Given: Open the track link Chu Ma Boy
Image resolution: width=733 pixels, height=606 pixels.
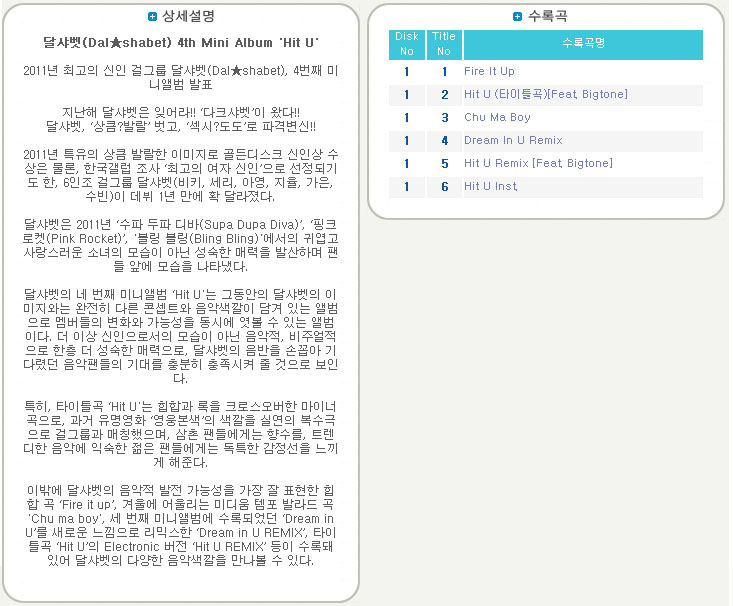Looking at the screenshot, I should [x=497, y=117].
